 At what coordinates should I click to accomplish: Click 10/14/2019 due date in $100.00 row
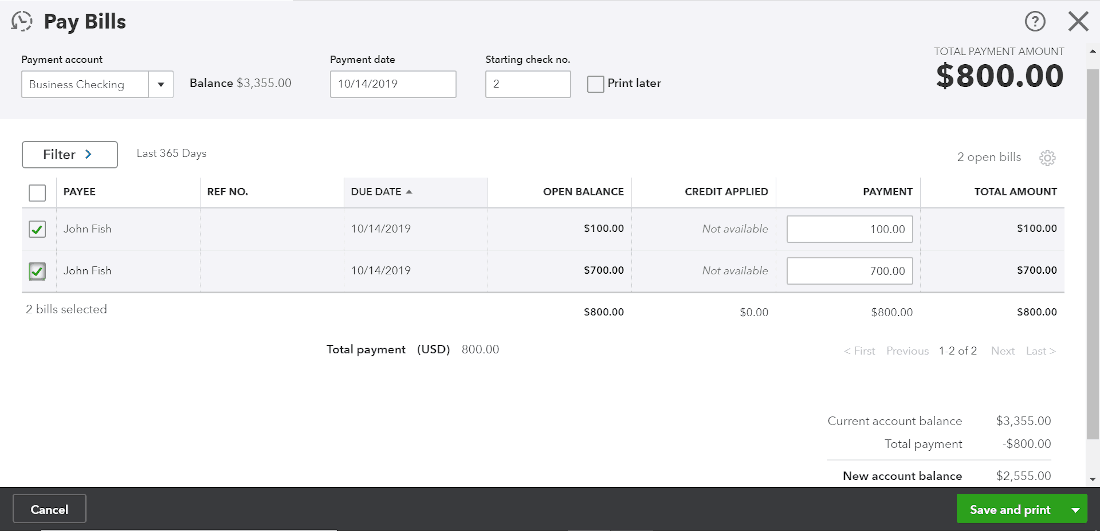point(380,229)
